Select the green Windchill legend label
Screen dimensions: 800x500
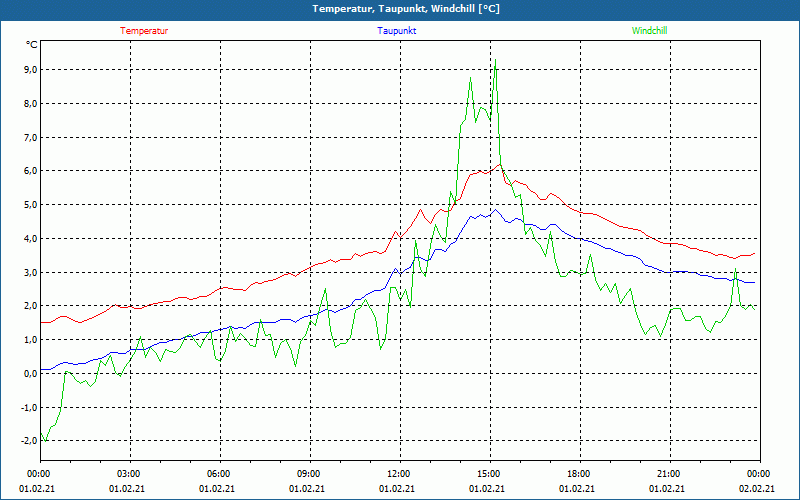(649, 31)
